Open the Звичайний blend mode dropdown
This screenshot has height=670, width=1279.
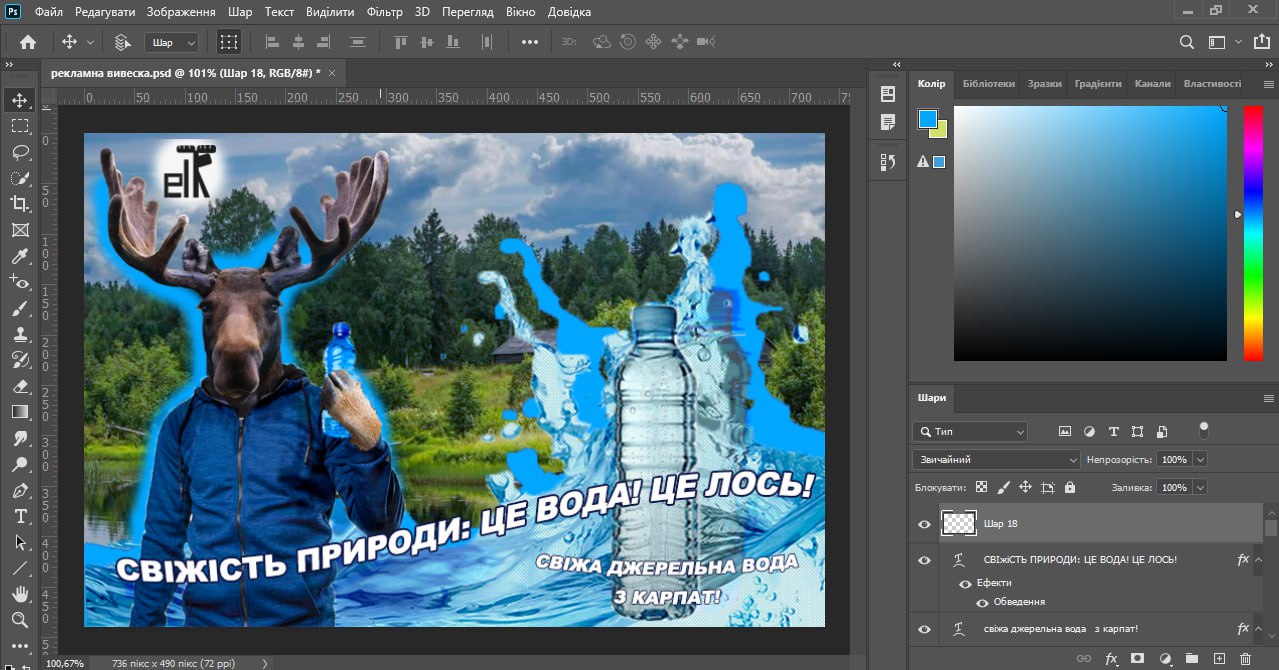pyautogui.click(x=995, y=460)
